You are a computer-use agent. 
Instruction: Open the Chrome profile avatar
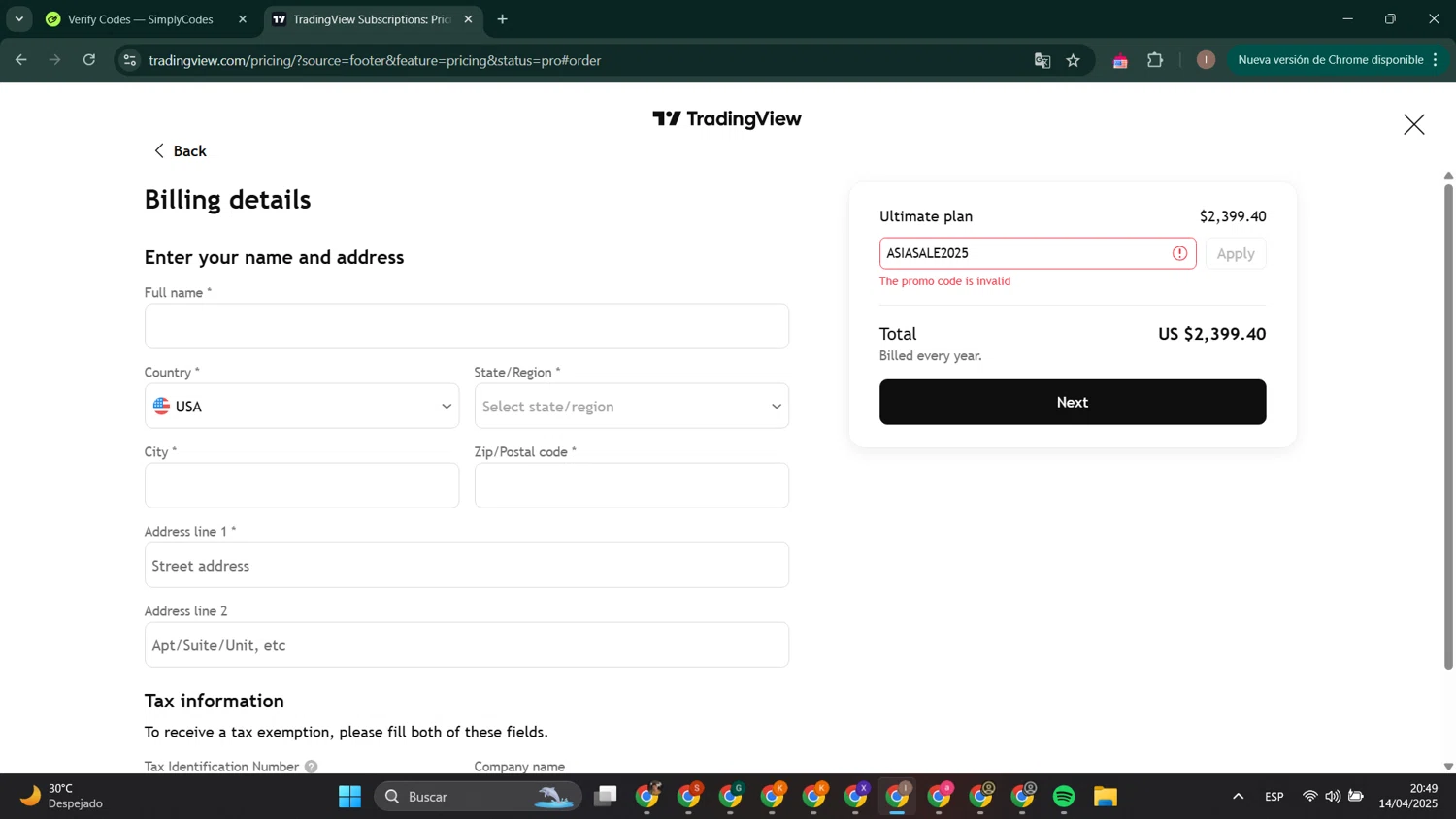tap(1206, 60)
